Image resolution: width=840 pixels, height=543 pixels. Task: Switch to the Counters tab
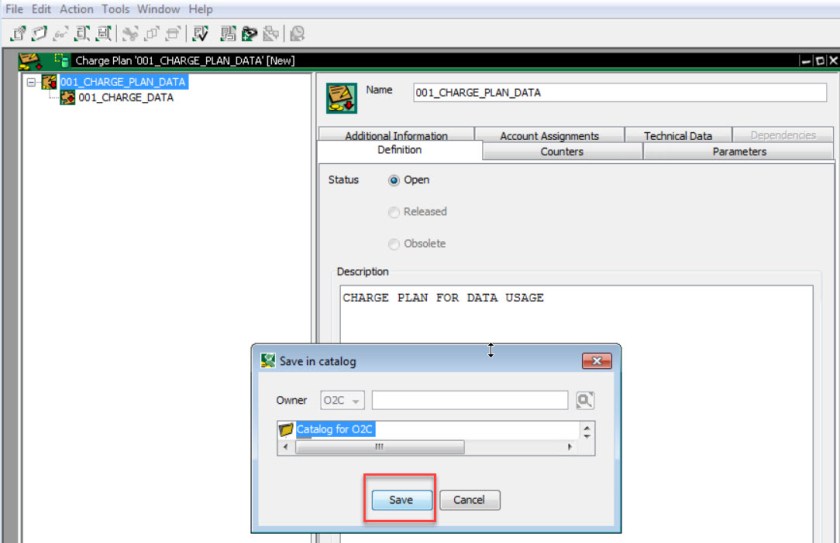(x=562, y=152)
